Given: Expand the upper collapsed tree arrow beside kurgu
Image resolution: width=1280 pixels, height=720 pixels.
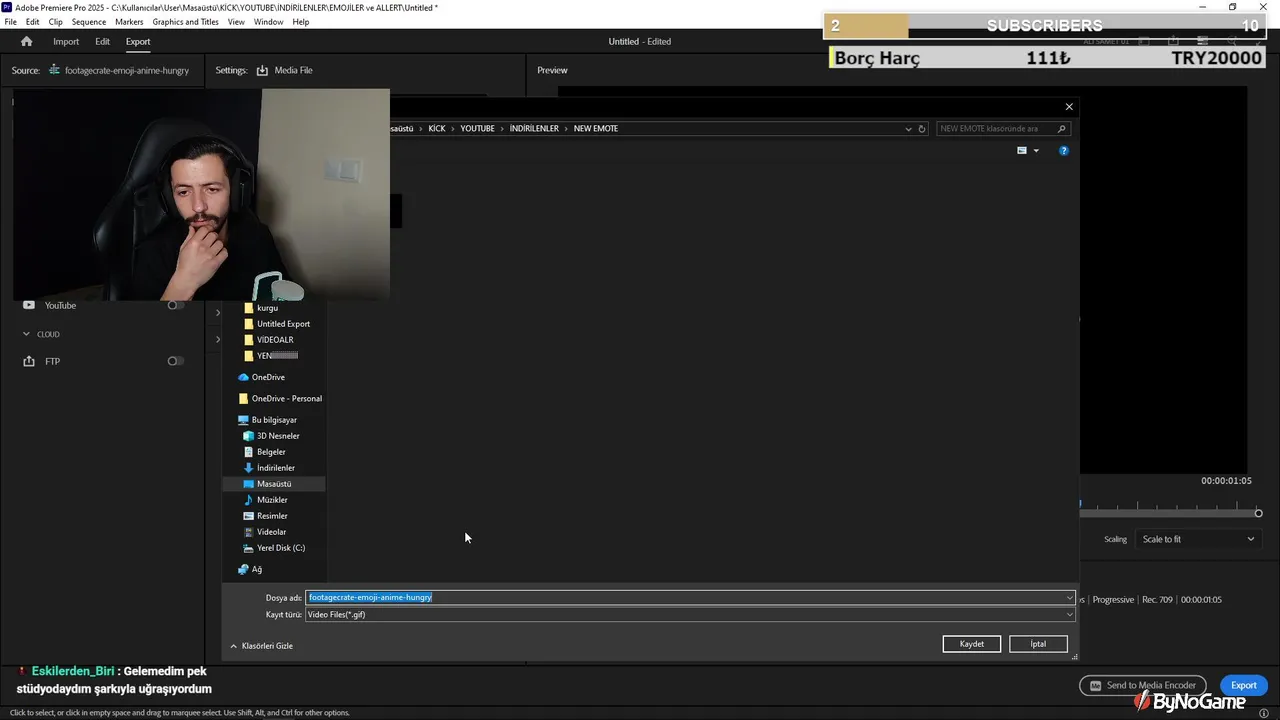Looking at the screenshot, I should click(218, 313).
